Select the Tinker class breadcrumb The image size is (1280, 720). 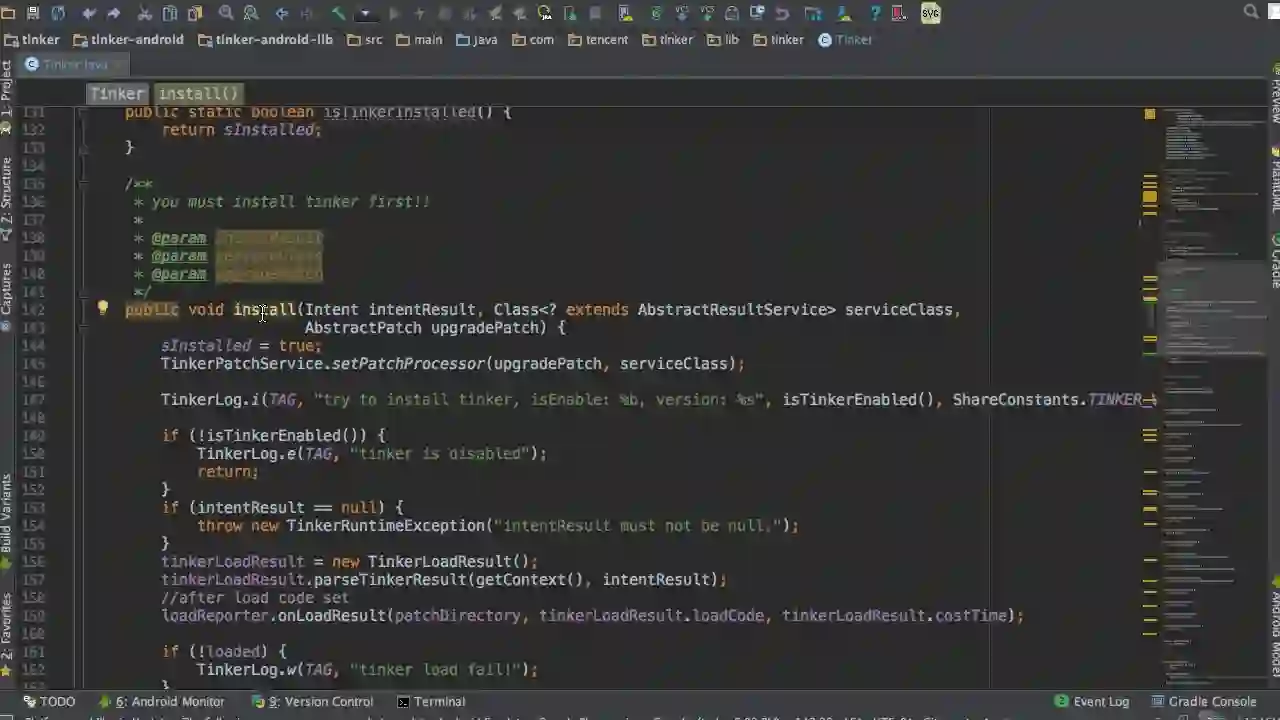point(845,40)
